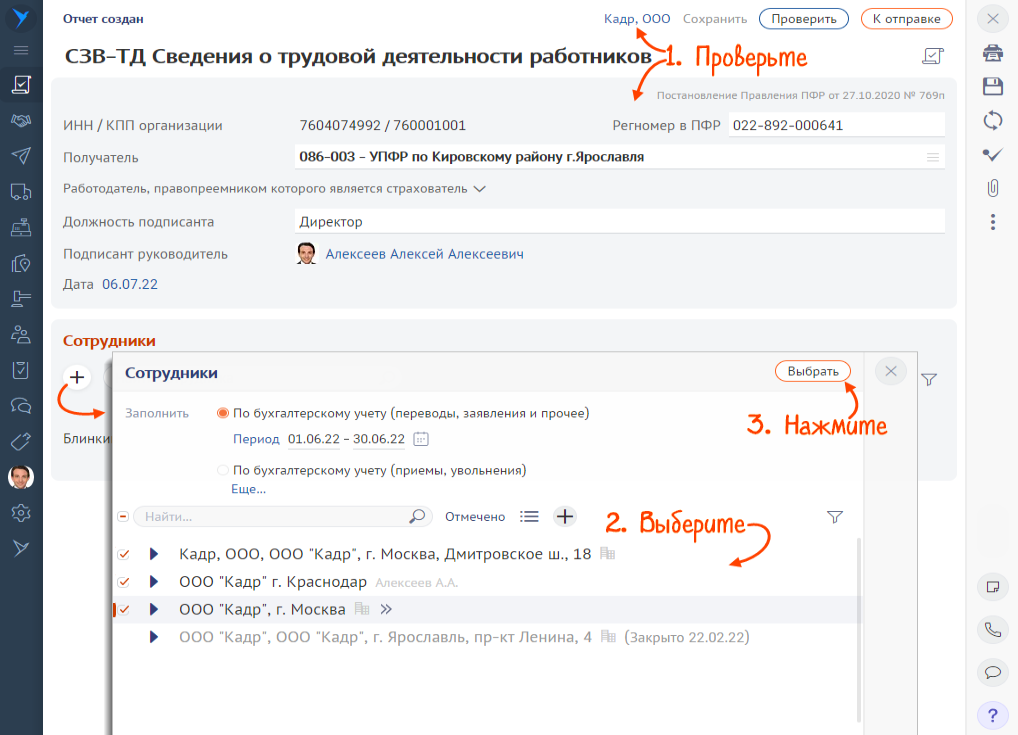
Task: Uncheck the ООО "Кадр" г. Краснодар entry
Action: point(123,581)
